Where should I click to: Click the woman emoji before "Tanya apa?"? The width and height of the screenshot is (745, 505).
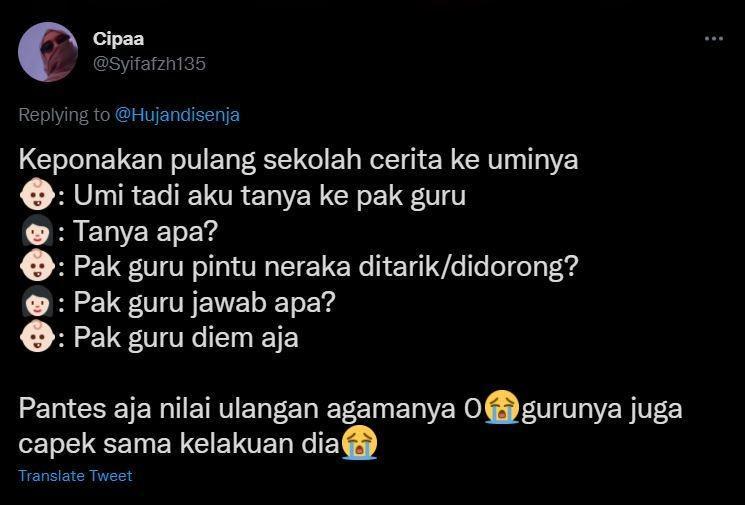click(x=37, y=230)
